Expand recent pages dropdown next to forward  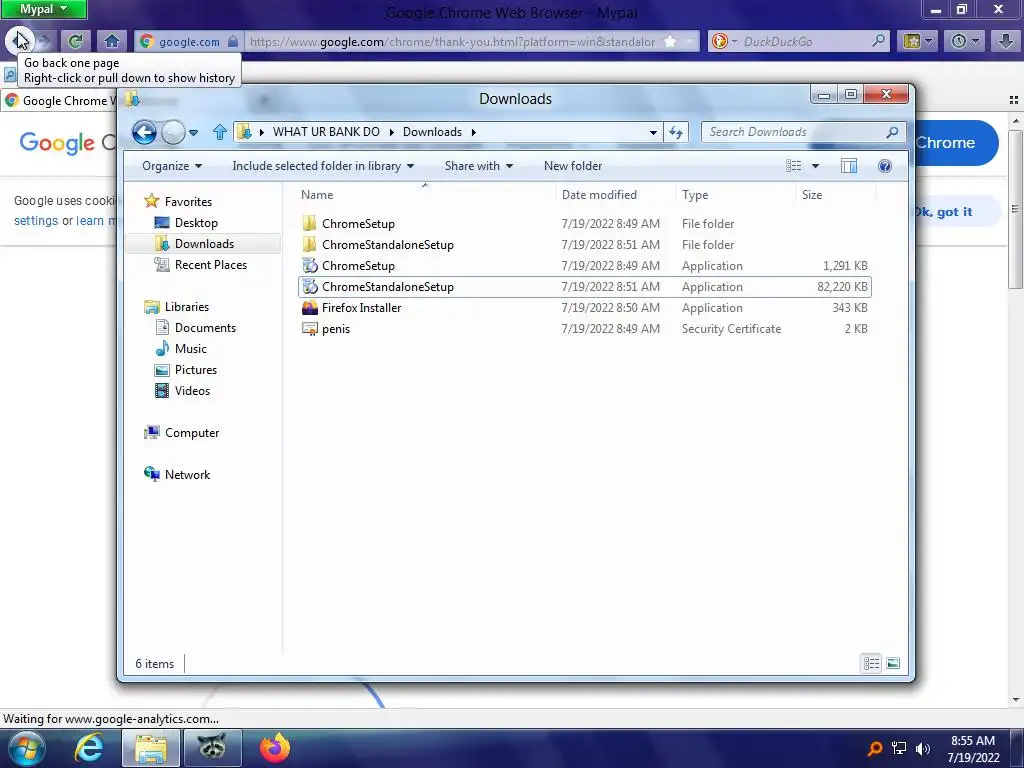coord(193,133)
